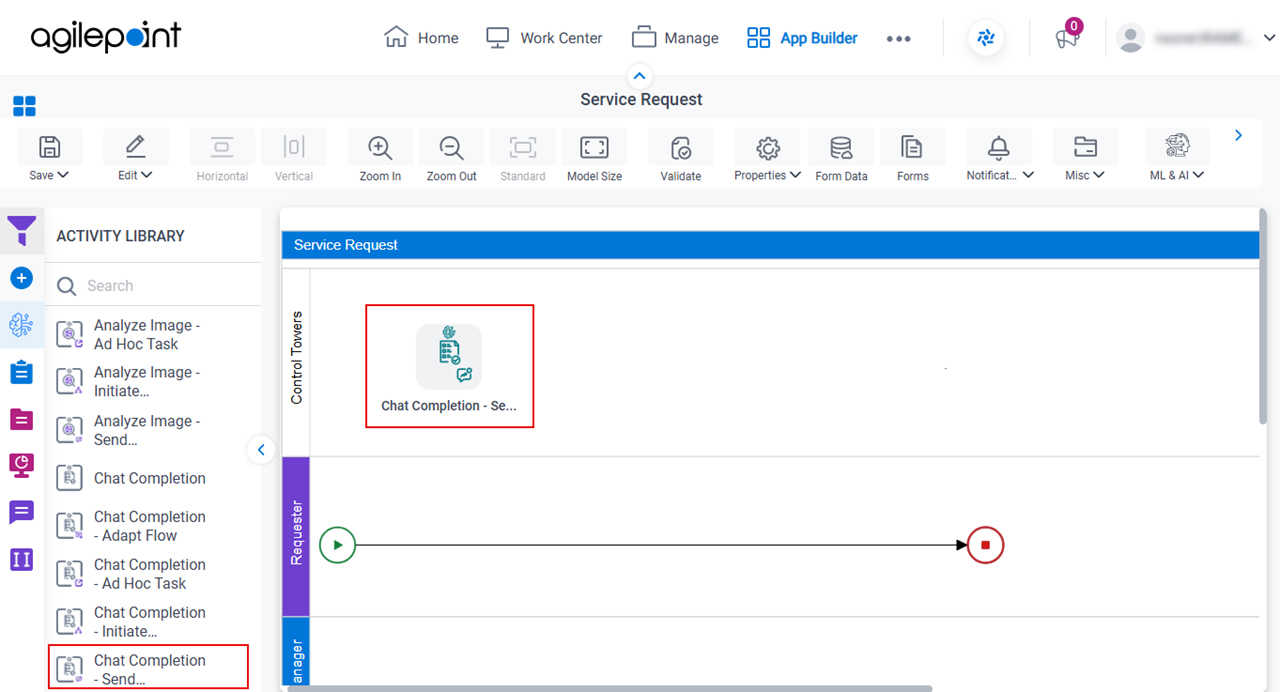The height and width of the screenshot is (692, 1280).
Task: Show more toolbar items right chevron
Action: 1238,135
